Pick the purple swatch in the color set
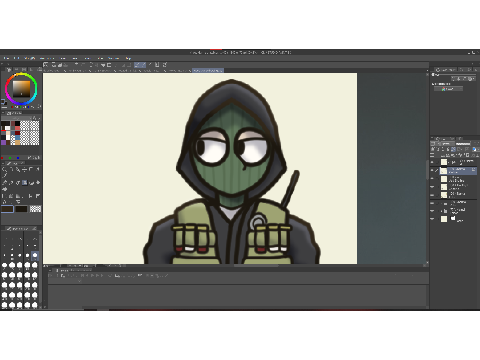 click(x=3, y=142)
